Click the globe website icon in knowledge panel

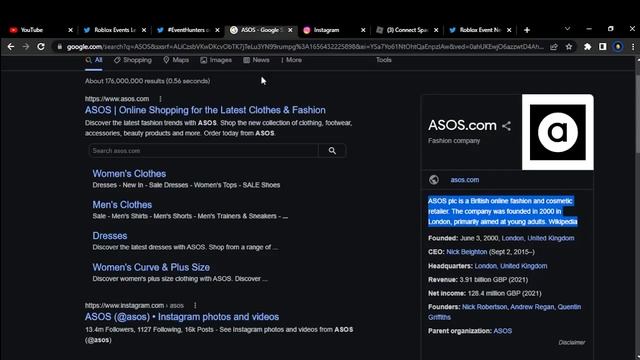click(434, 180)
